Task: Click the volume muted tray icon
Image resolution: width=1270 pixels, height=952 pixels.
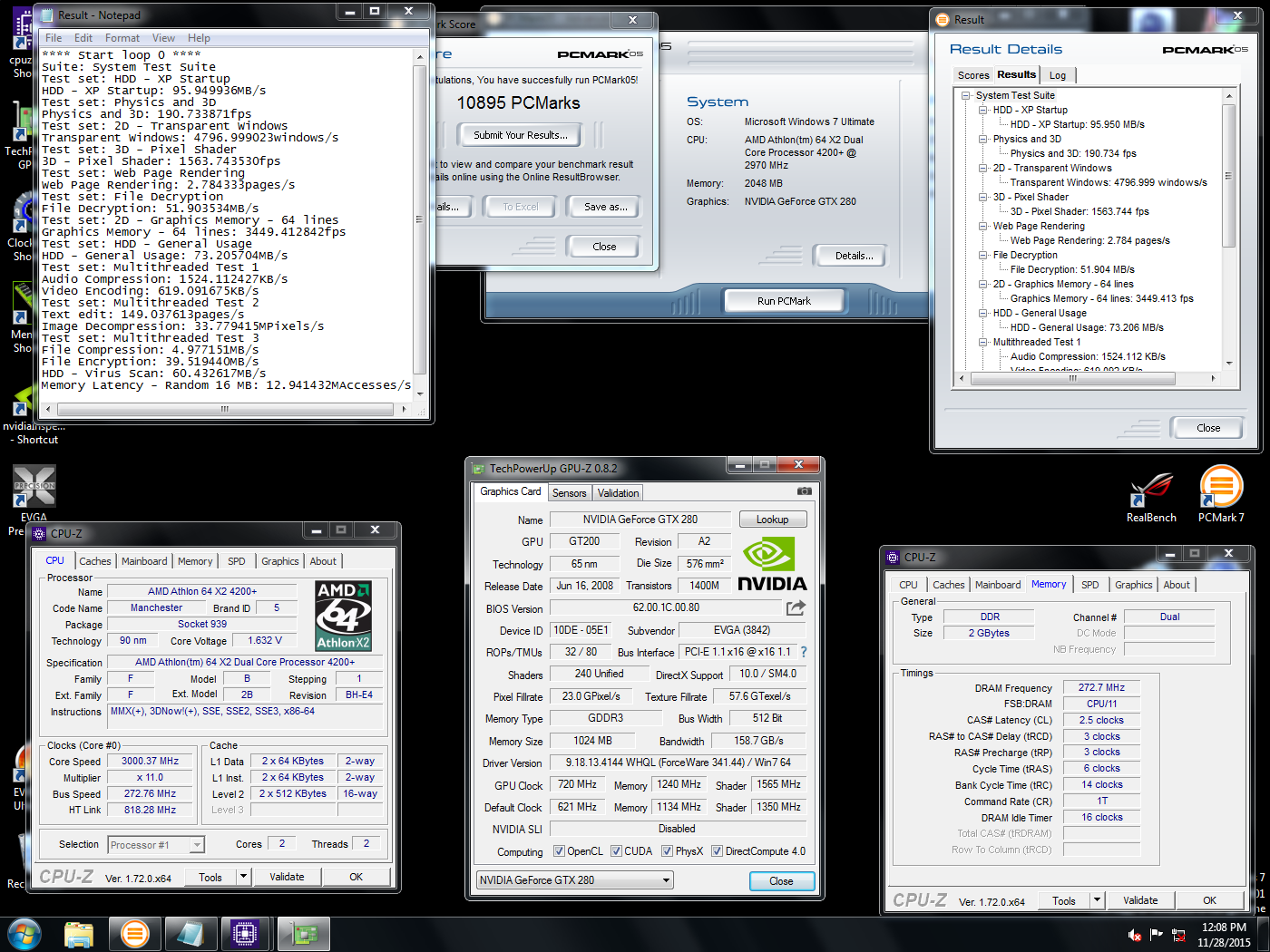Action: click(1134, 935)
